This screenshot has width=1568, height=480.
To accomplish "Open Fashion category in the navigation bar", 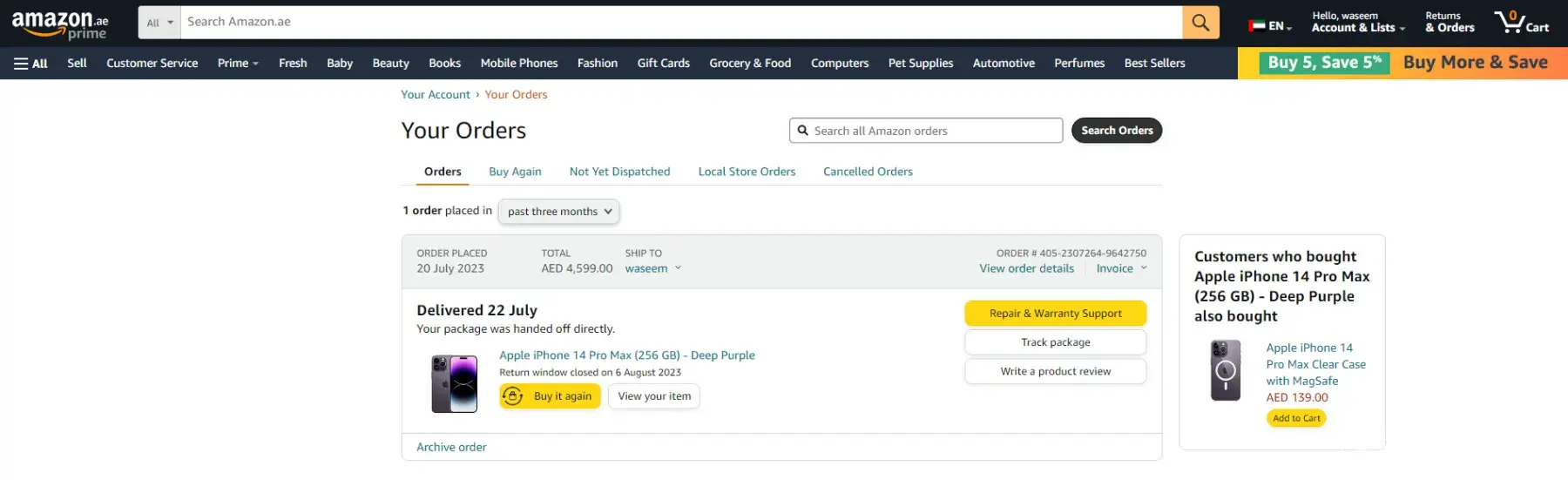I will point(598,64).
